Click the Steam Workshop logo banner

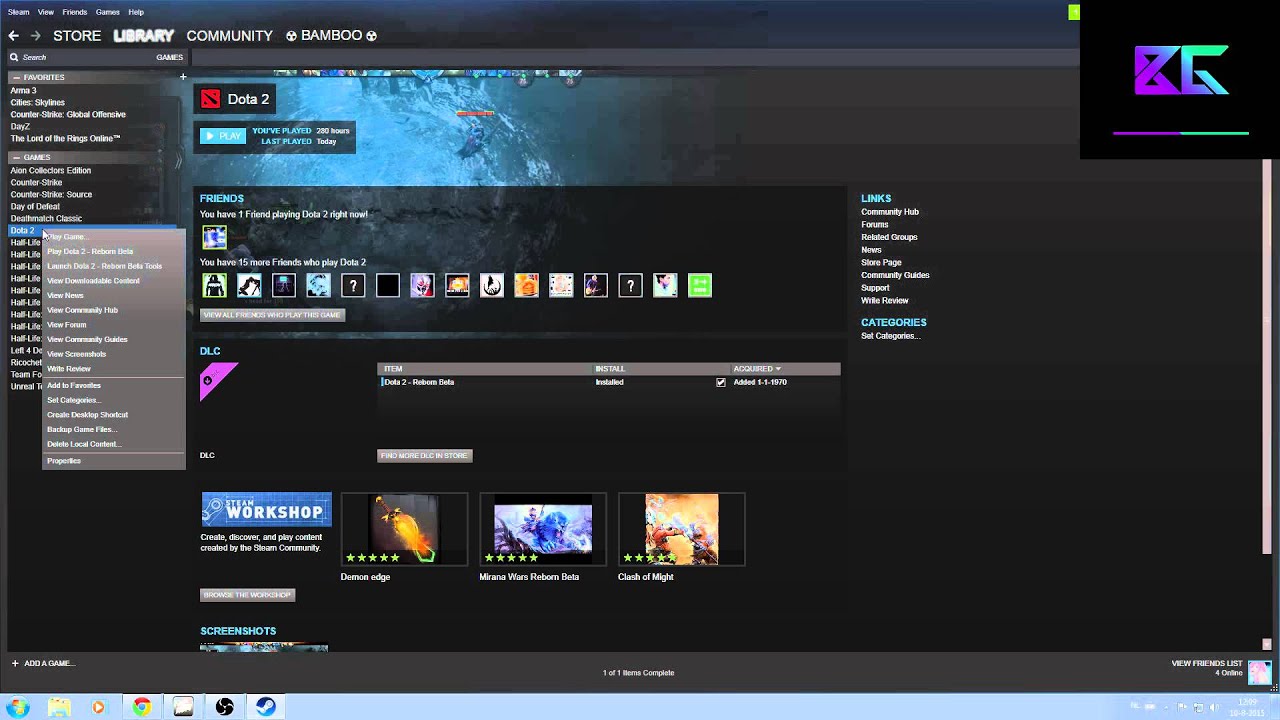(266, 509)
